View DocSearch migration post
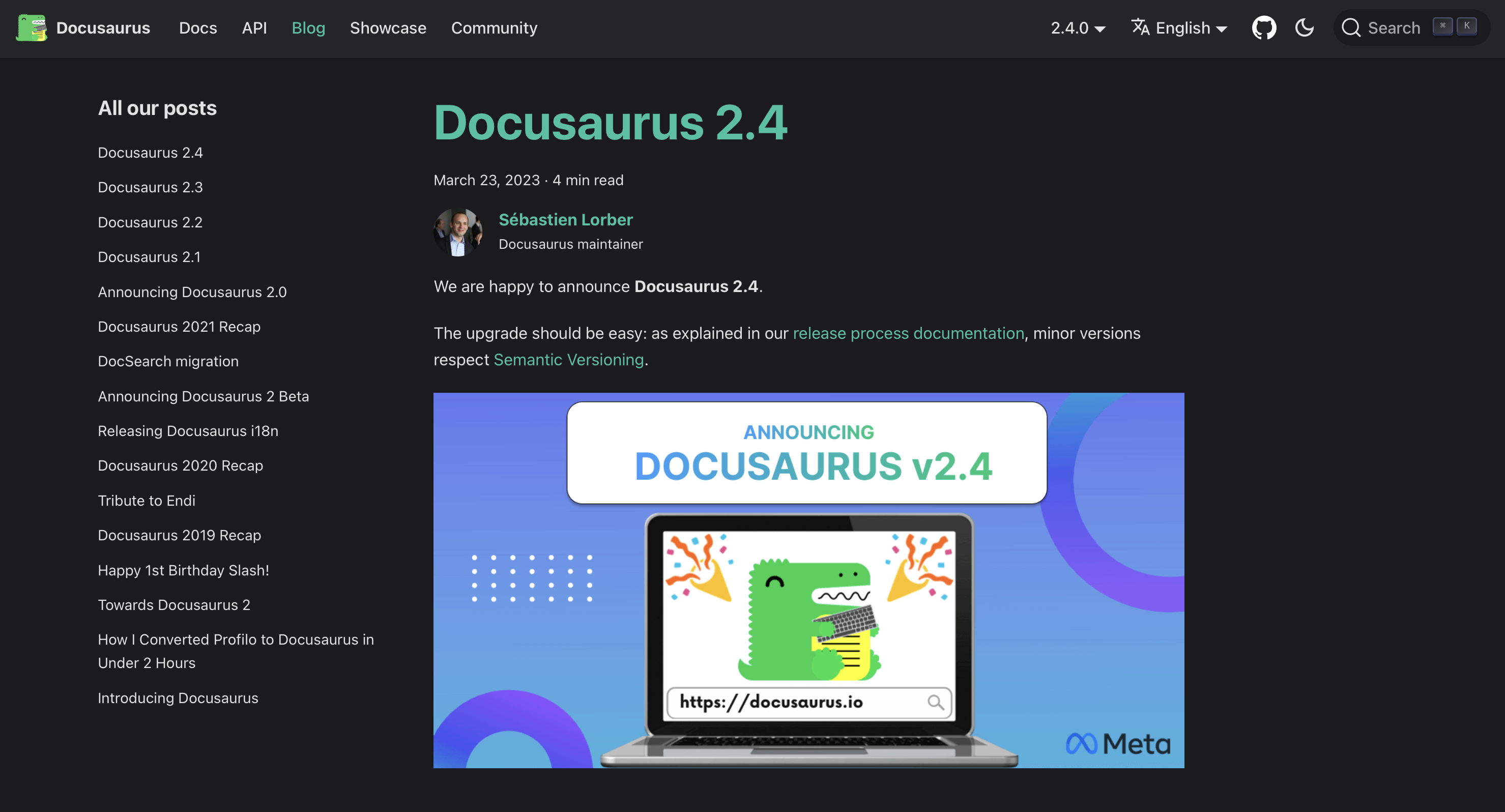 (x=168, y=362)
